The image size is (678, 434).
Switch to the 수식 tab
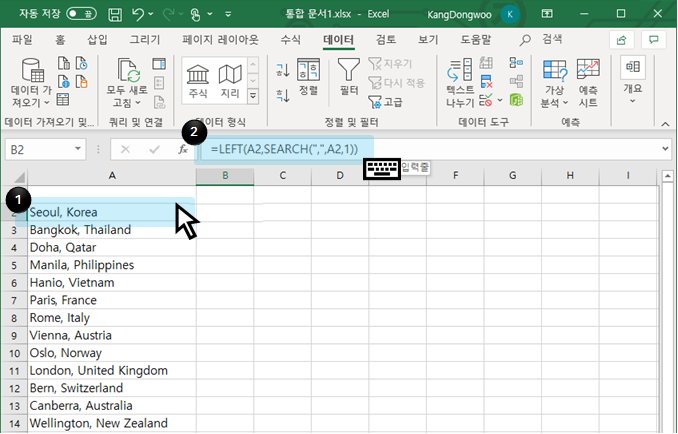[x=291, y=40]
